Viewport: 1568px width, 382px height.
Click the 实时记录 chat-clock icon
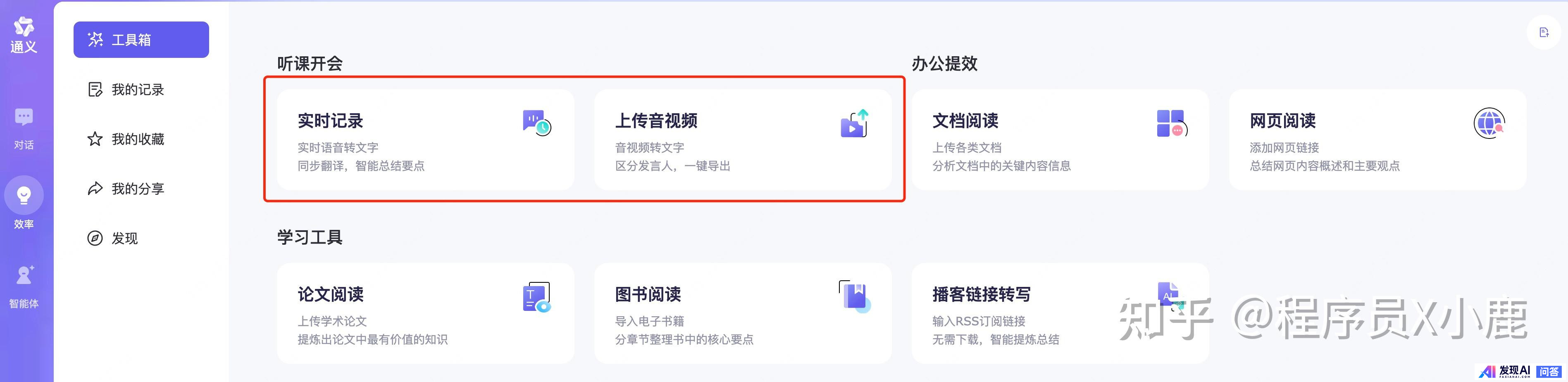pos(536,123)
